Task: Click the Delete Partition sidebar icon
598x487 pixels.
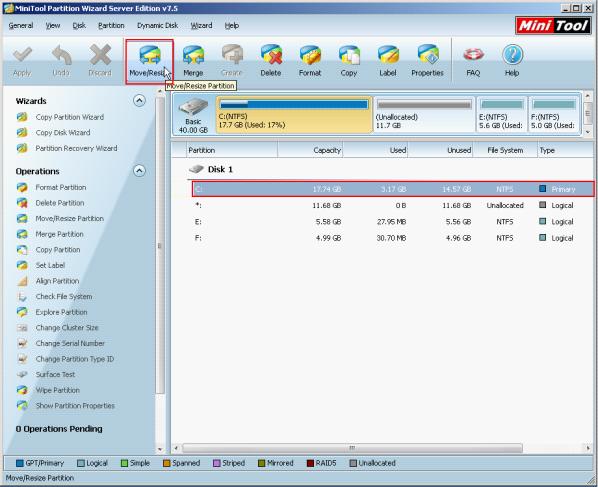Action: (x=22, y=203)
